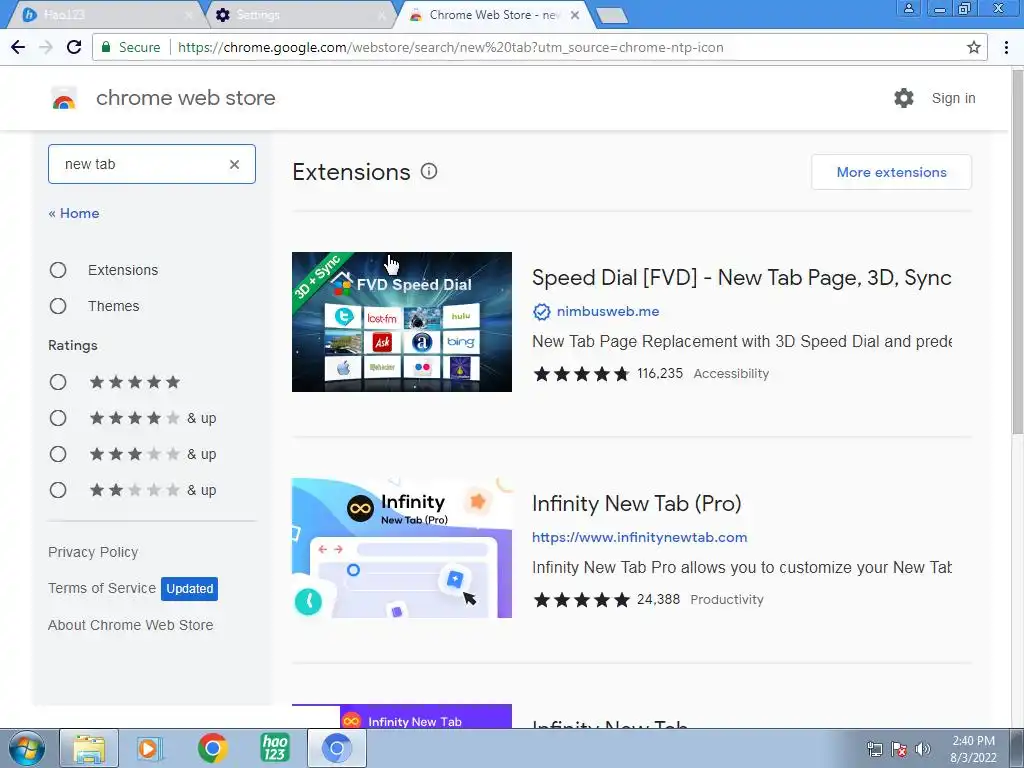Open the hao123 taskbar shortcut
Screen dimensions: 1024x768
274,748
